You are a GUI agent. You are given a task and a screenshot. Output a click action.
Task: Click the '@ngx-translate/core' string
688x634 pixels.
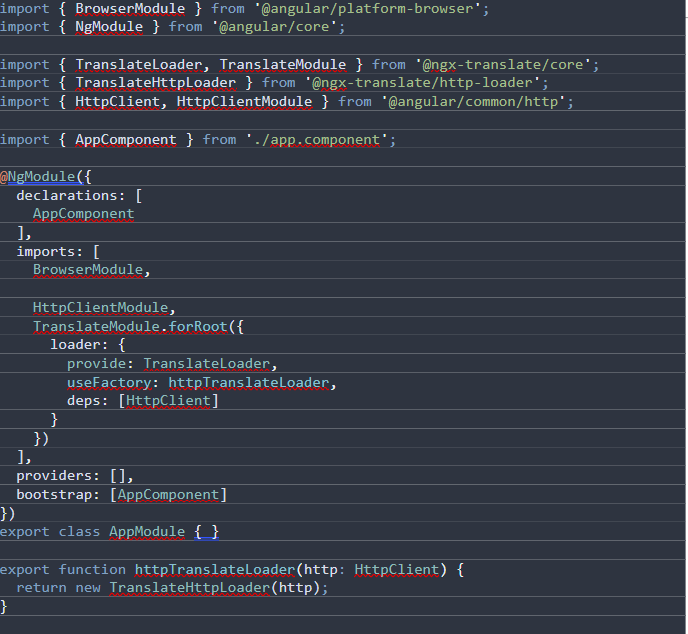point(503,64)
